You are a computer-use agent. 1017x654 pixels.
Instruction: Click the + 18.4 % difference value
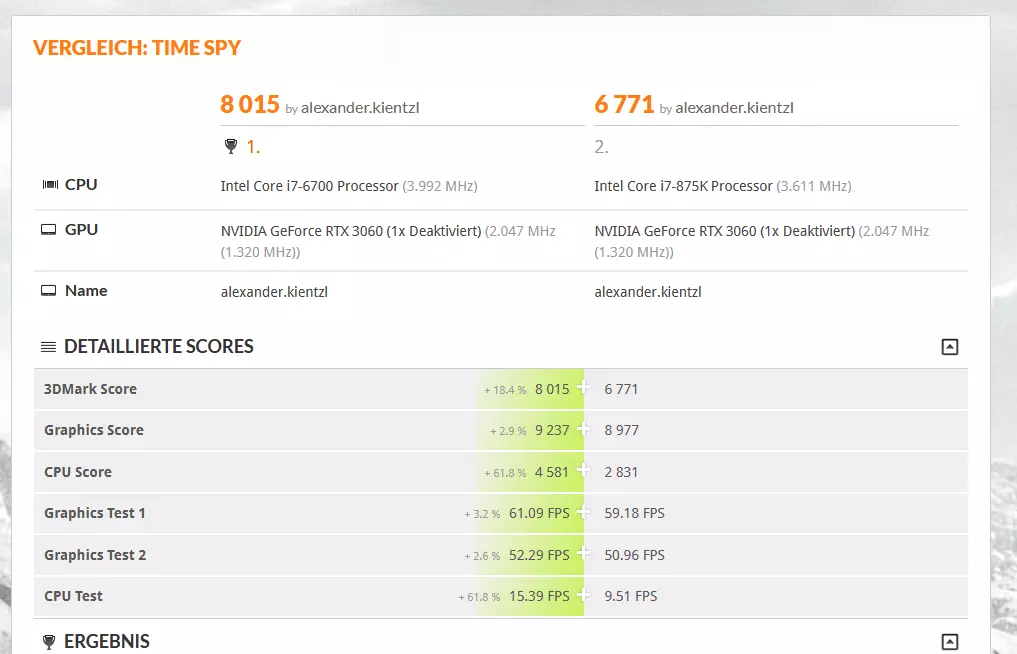tap(505, 390)
